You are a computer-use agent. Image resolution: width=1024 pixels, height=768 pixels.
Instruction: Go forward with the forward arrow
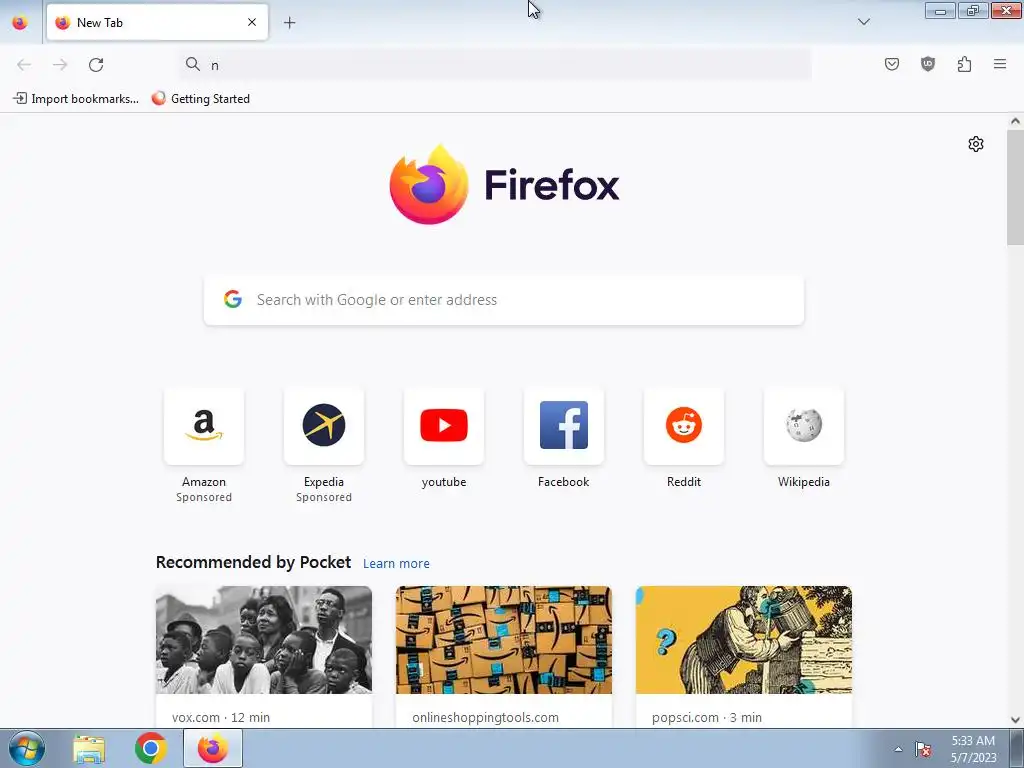pyautogui.click(x=60, y=65)
